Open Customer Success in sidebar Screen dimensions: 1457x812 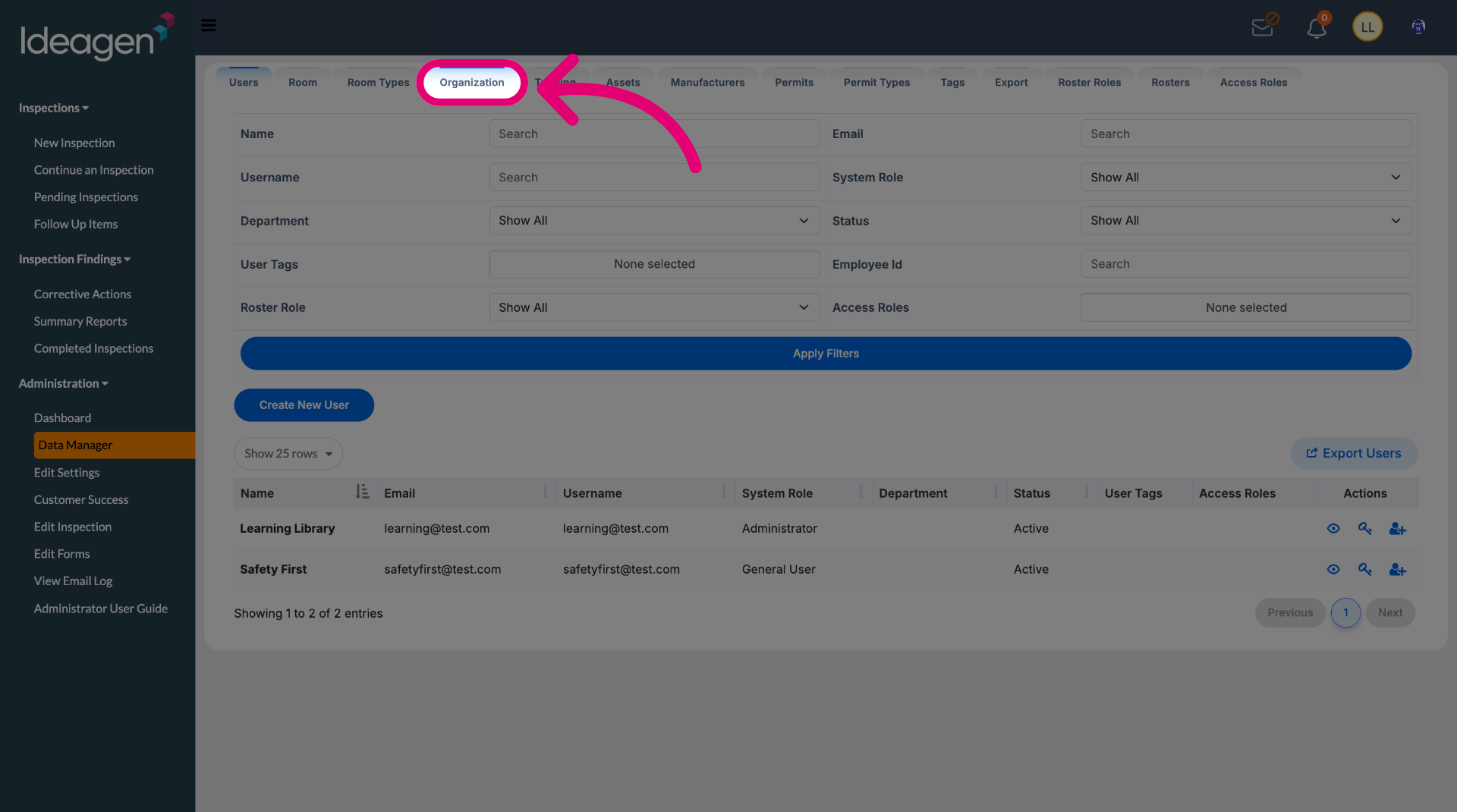[x=81, y=500]
